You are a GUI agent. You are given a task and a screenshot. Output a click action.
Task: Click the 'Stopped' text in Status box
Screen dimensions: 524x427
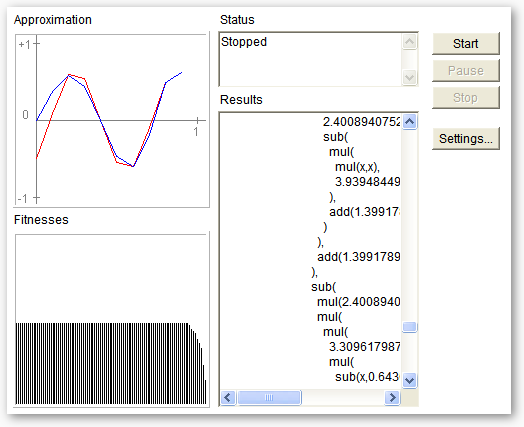click(244, 42)
